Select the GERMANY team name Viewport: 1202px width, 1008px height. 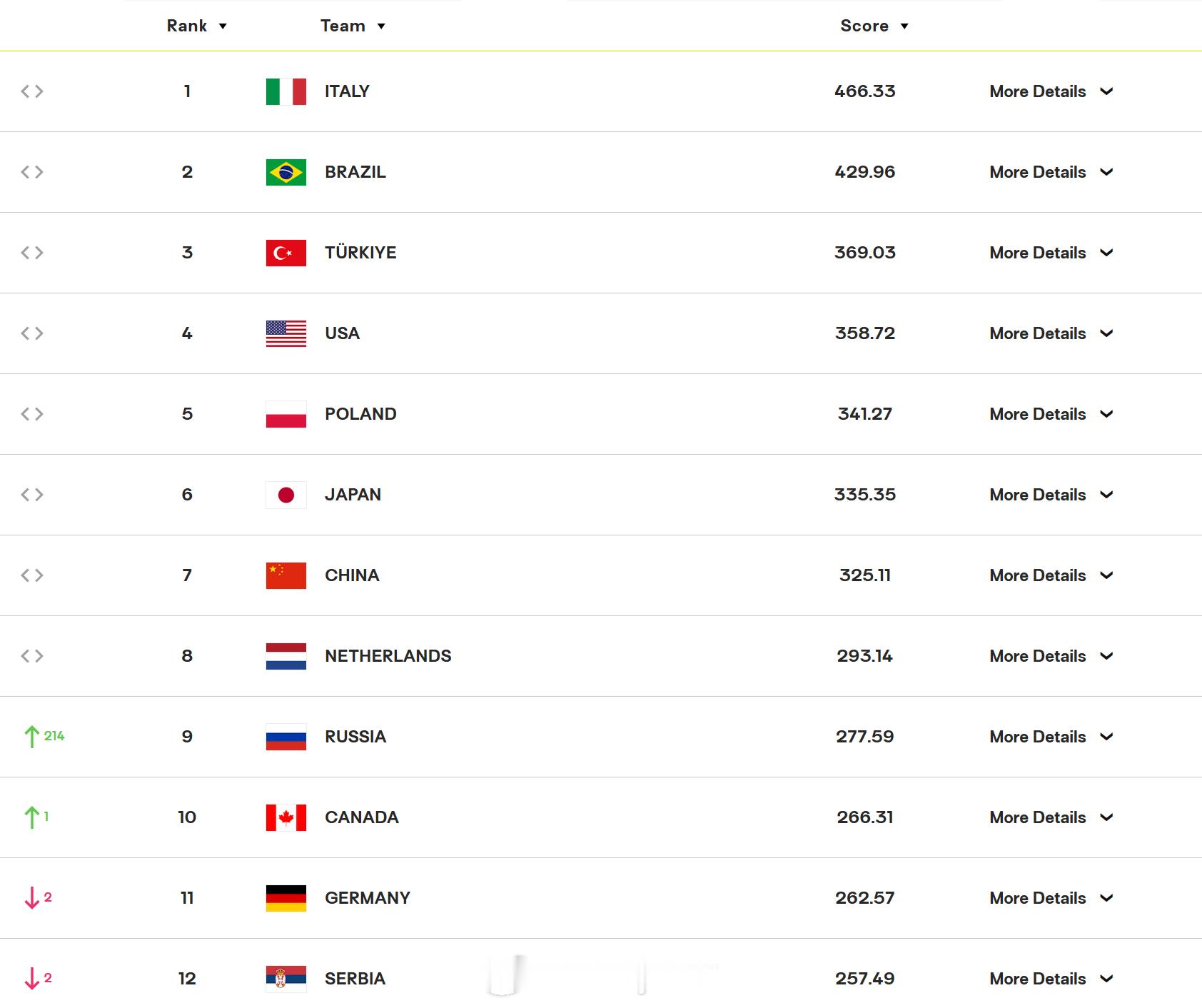click(368, 898)
